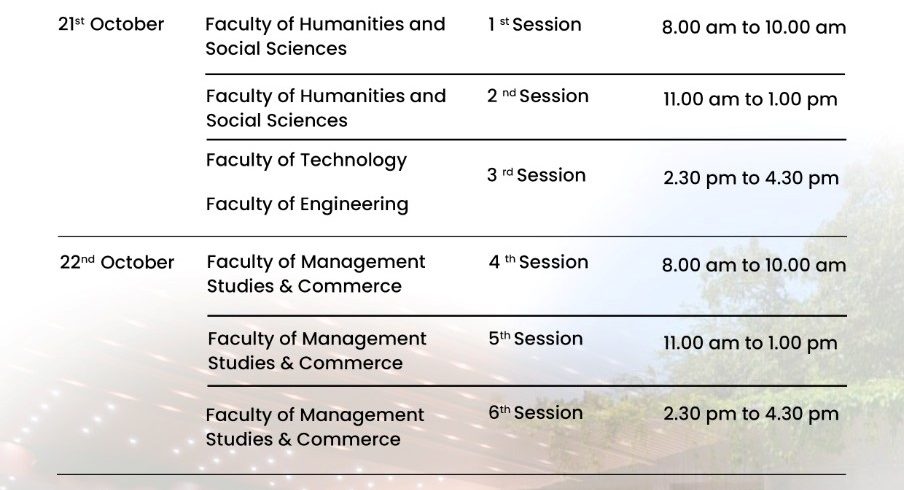The height and width of the screenshot is (490, 904).
Task: Click the 1st Session time 8.00 am to 10.00 am
Action: click(x=754, y=27)
